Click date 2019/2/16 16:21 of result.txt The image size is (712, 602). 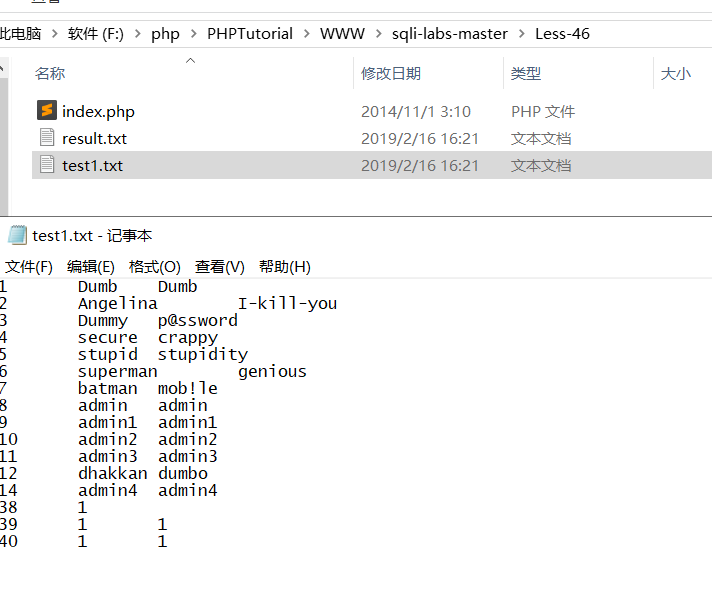[420, 138]
